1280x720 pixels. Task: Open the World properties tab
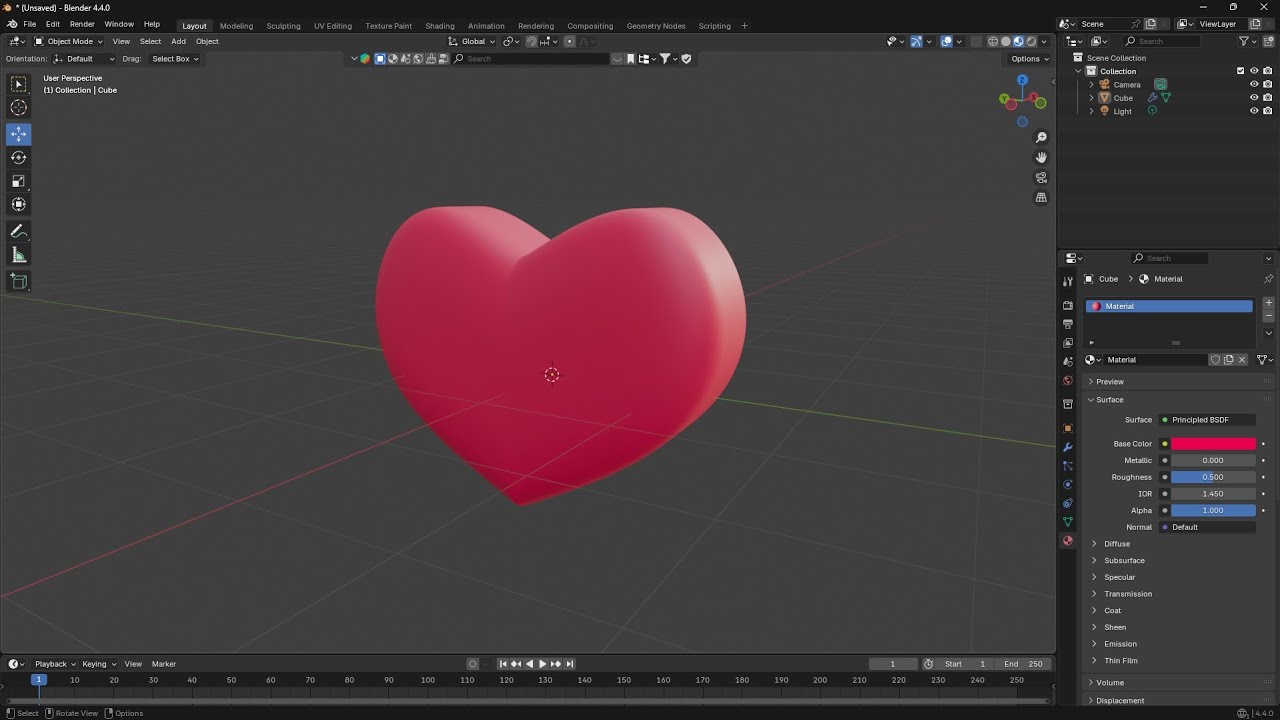point(1068,381)
